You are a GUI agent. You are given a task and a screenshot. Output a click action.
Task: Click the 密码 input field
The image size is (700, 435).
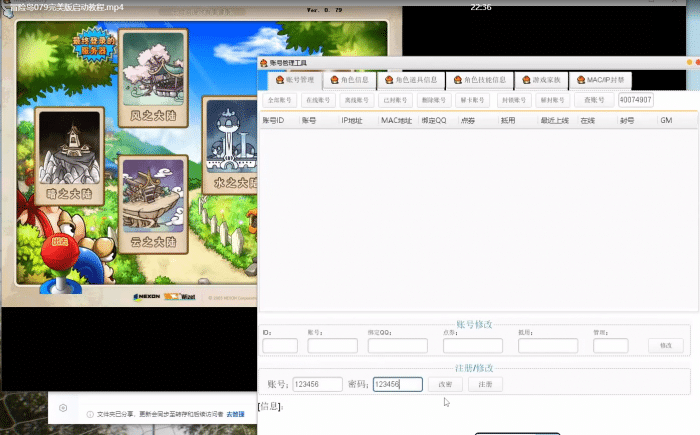(397, 384)
